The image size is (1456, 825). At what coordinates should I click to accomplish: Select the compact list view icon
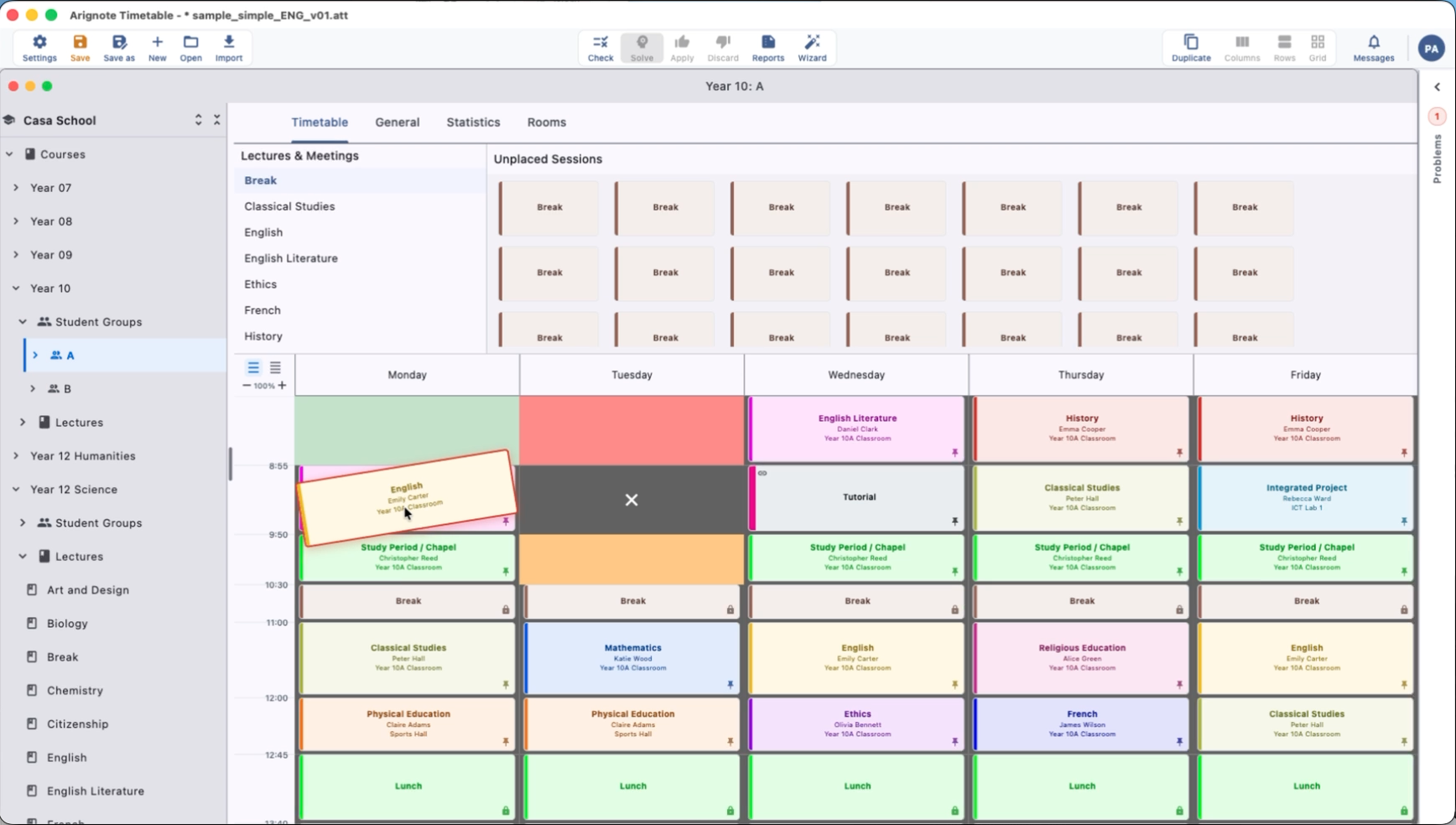[253, 367]
